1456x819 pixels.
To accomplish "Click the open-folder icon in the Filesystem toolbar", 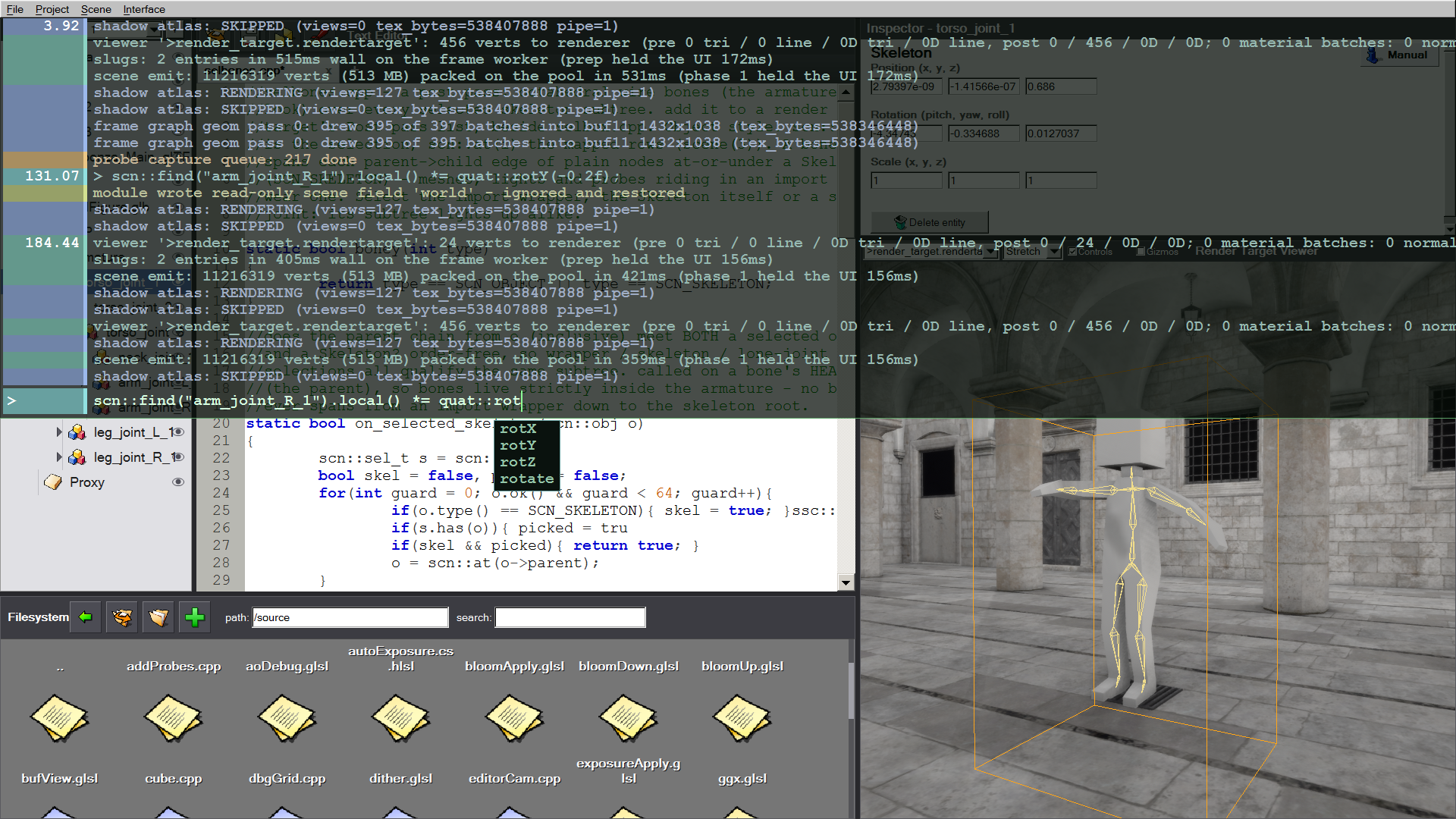I will pos(158,617).
